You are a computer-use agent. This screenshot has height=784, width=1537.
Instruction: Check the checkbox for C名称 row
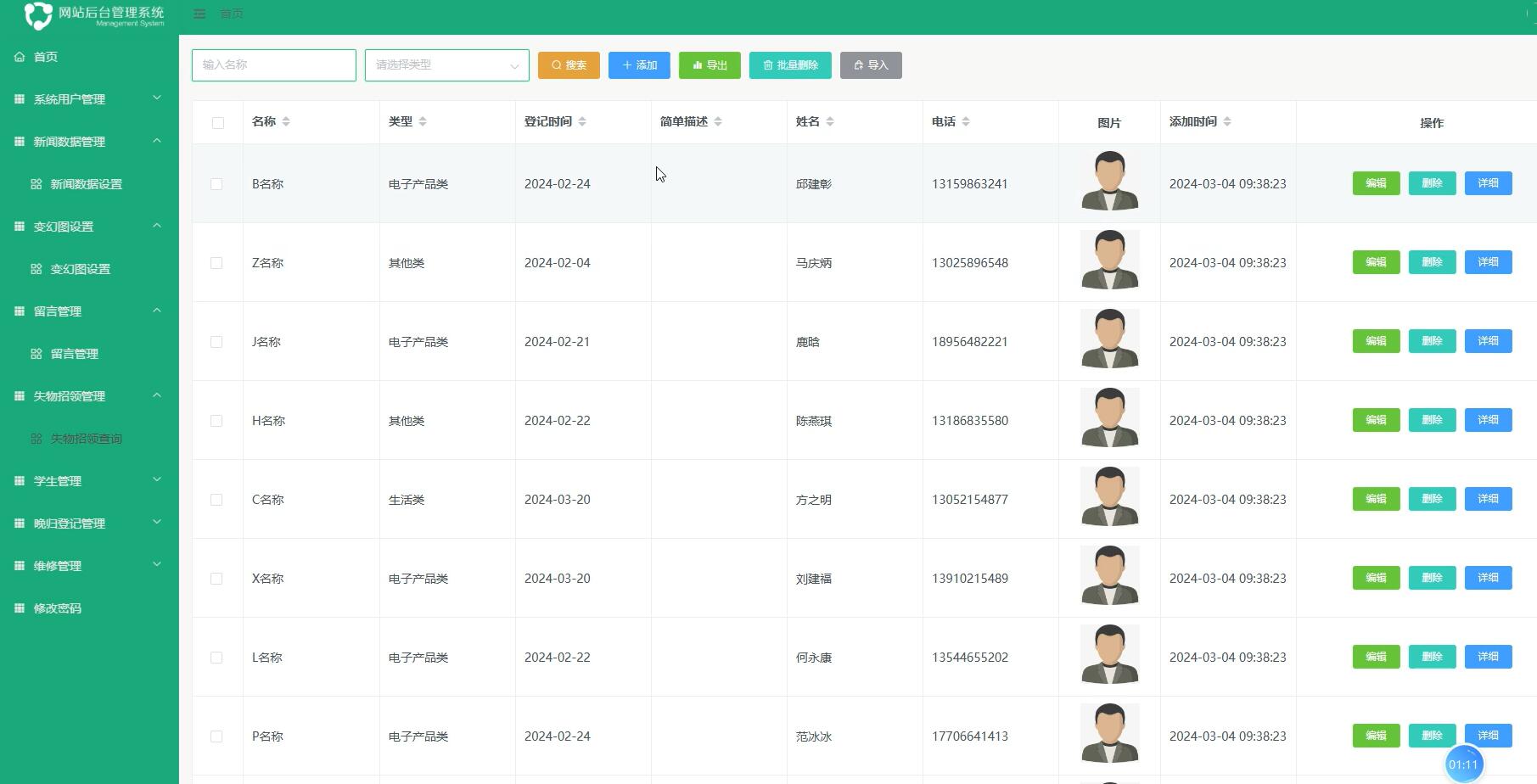point(217,499)
